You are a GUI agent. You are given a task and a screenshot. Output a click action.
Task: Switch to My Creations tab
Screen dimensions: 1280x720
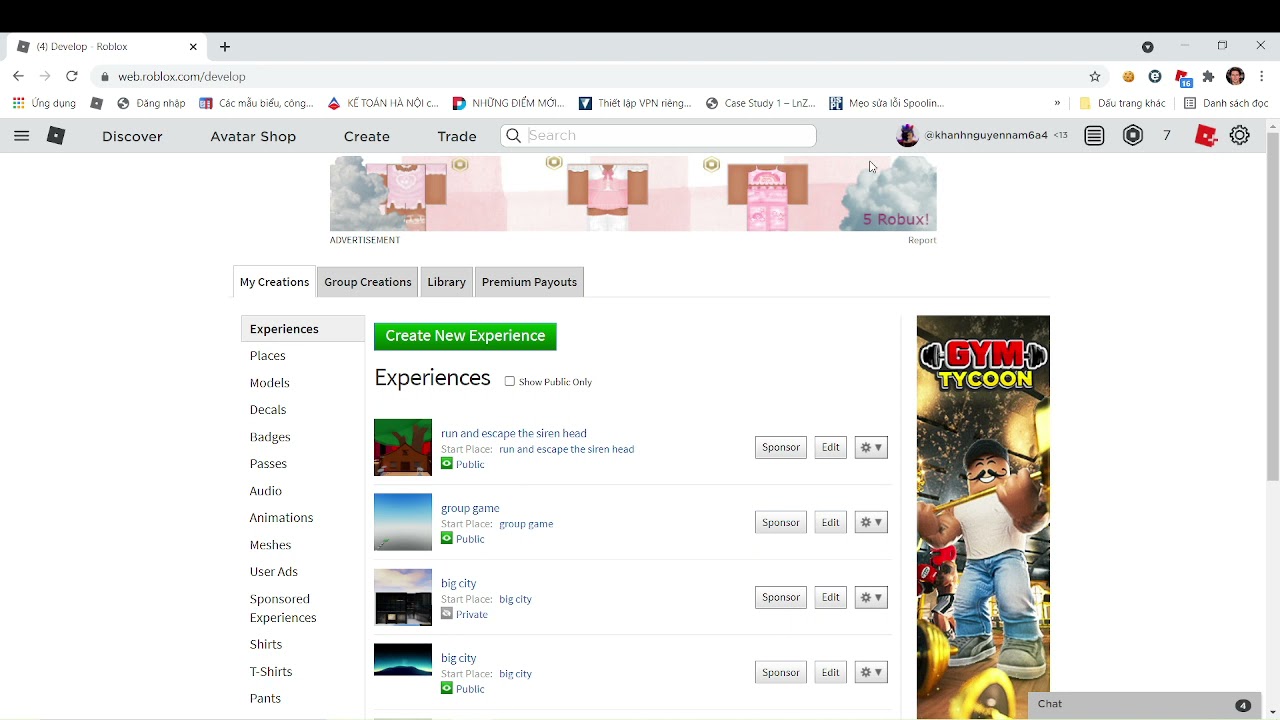(x=274, y=282)
